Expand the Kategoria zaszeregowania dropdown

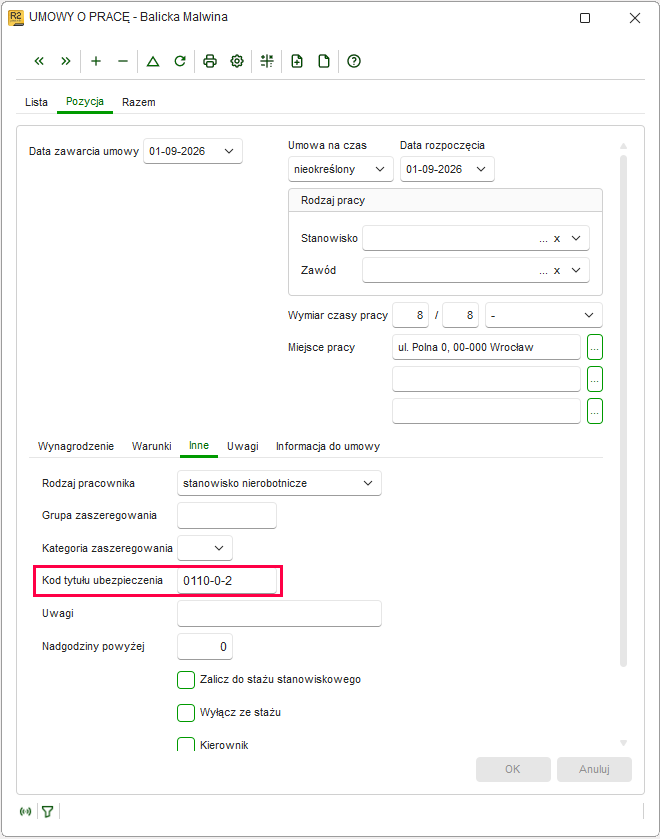click(x=205, y=548)
